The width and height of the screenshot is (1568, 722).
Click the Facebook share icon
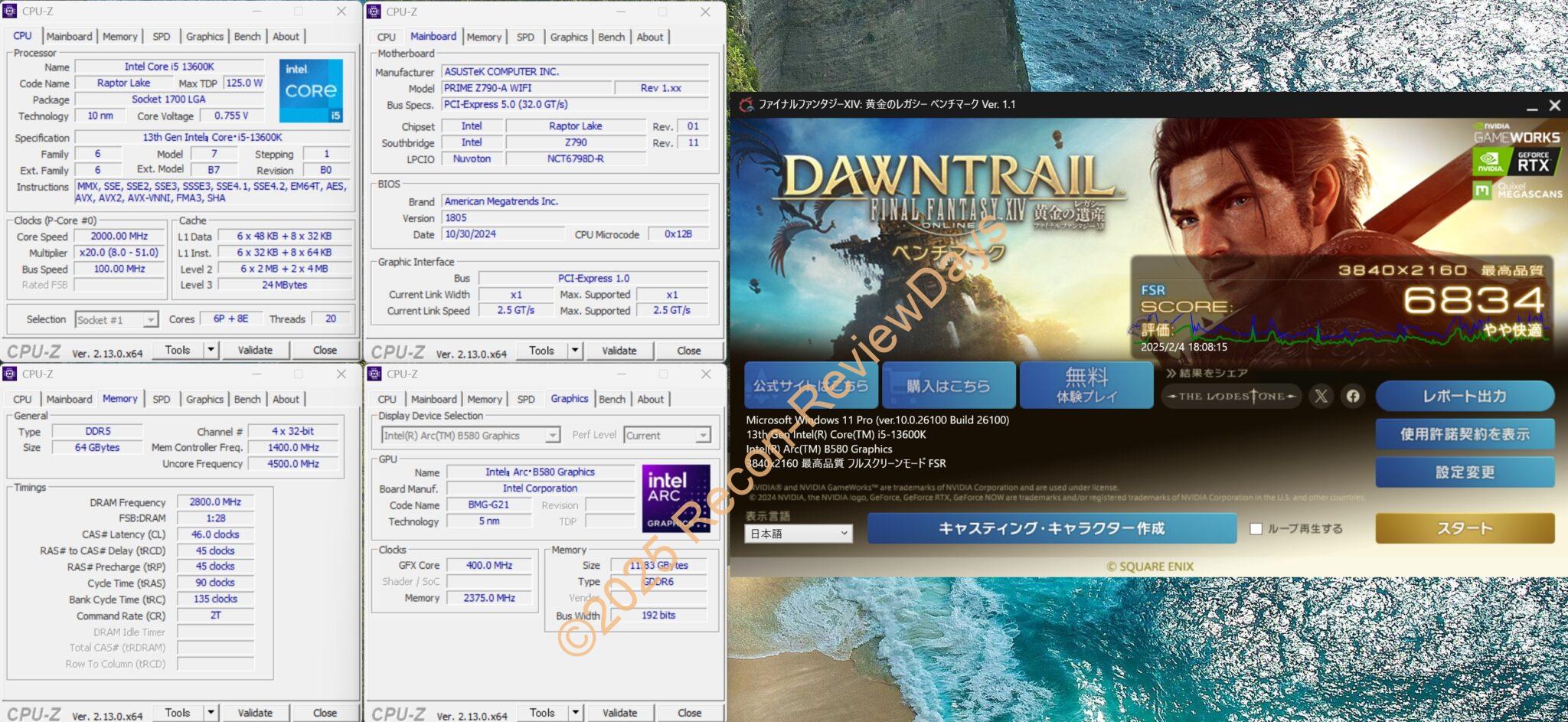1353,396
